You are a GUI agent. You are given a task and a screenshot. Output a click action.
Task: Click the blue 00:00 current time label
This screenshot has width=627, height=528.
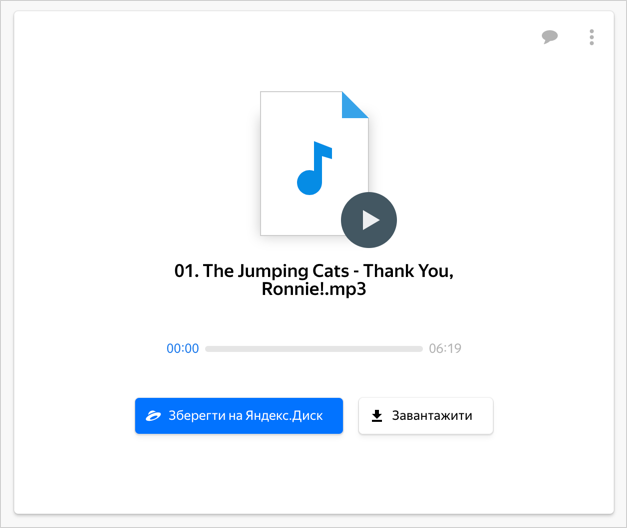click(x=182, y=348)
